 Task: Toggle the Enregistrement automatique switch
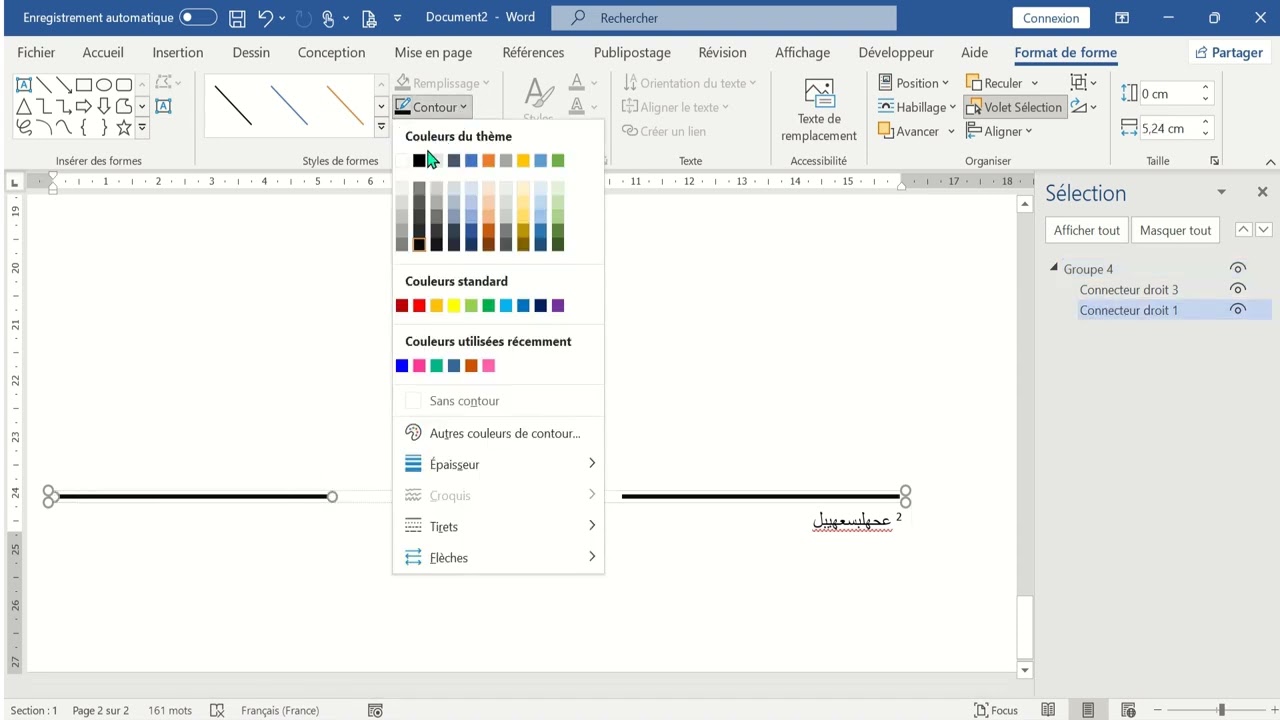(x=198, y=18)
